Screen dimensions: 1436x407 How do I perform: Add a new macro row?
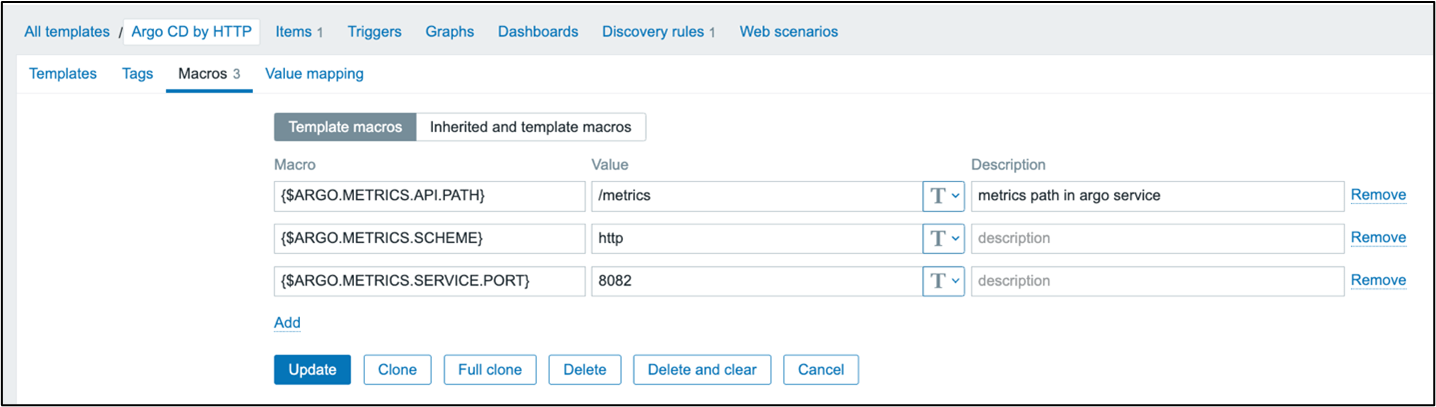coord(287,322)
